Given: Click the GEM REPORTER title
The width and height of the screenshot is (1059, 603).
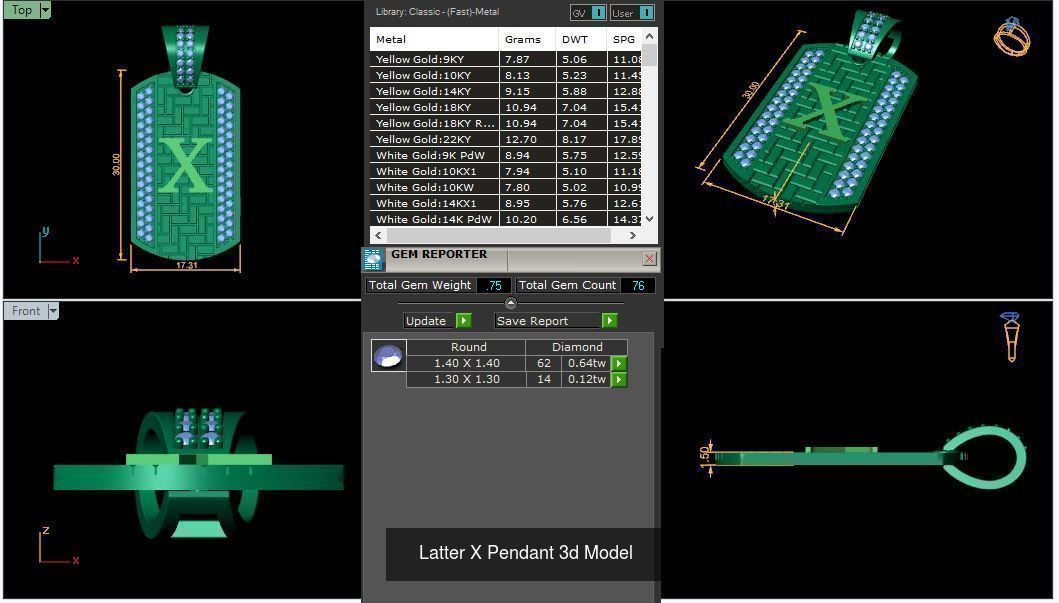Looking at the screenshot, I should pyautogui.click(x=439, y=254).
